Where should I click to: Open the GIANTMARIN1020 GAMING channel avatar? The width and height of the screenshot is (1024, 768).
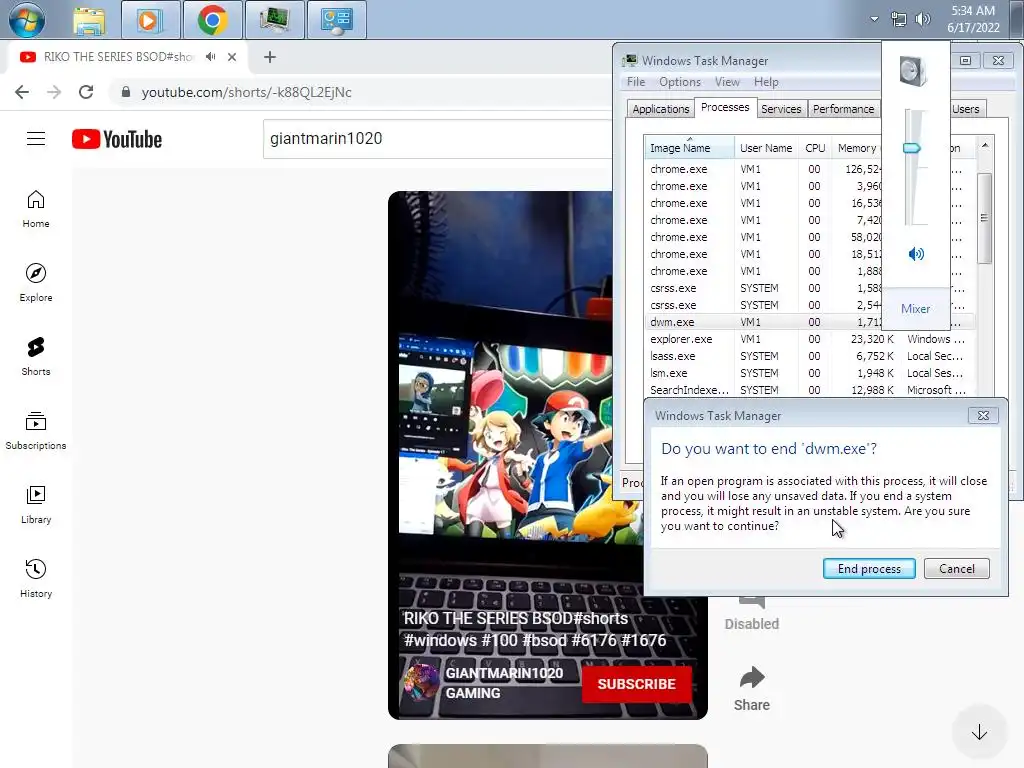click(421, 682)
